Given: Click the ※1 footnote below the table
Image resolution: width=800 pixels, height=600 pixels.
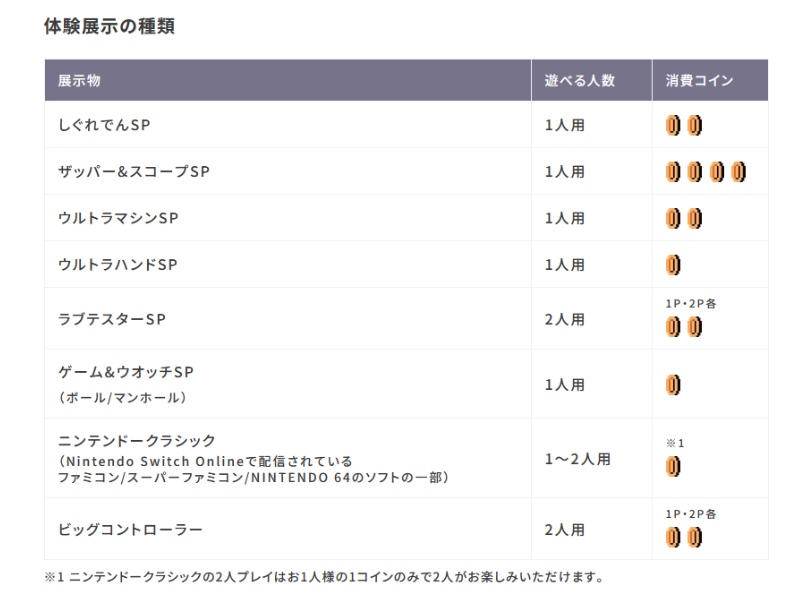Looking at the screenshot, I should (325, 577).
